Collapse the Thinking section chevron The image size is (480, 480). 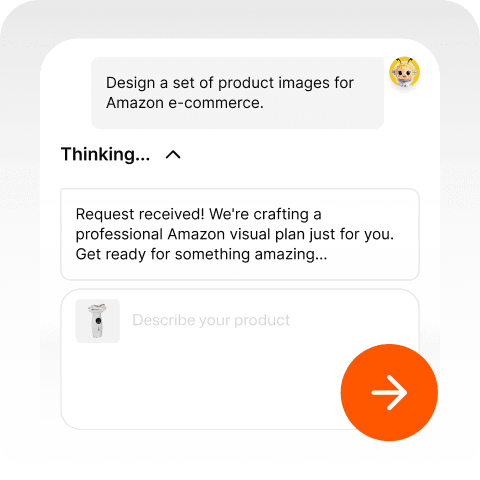click(x=173, y=155)
